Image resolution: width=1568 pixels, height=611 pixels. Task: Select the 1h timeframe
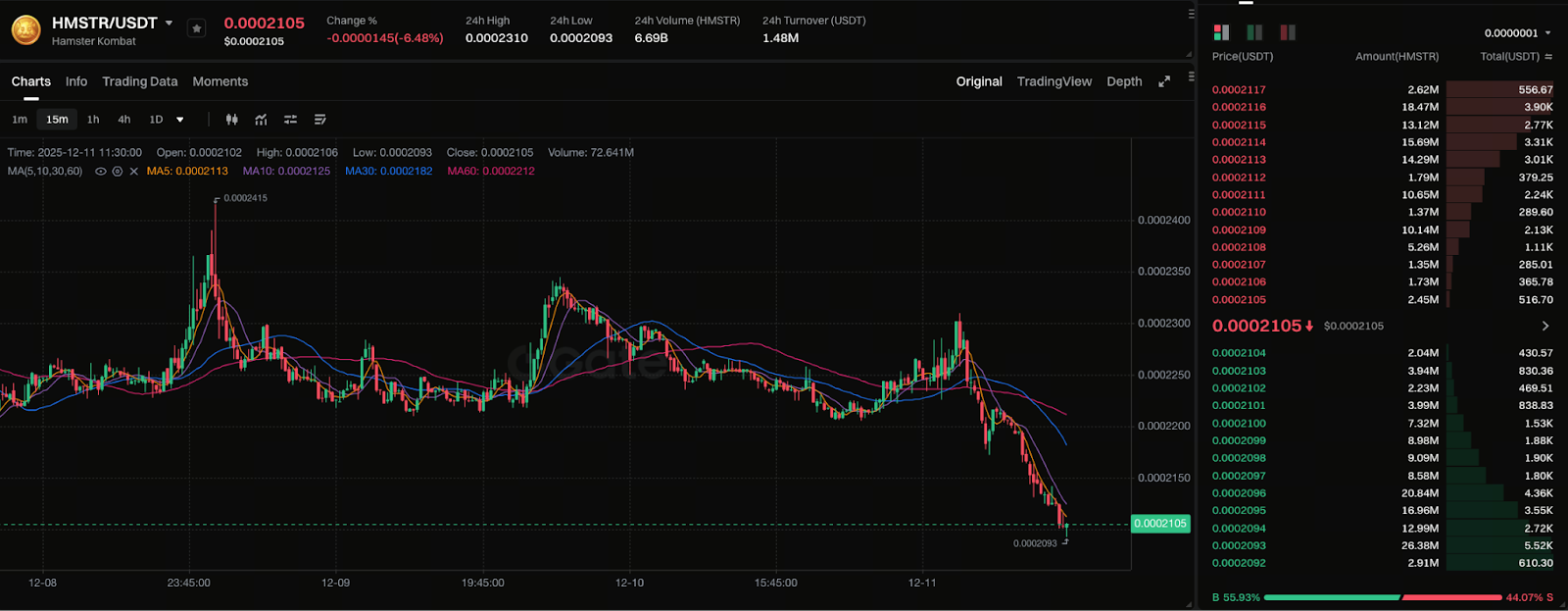[93, 120]
